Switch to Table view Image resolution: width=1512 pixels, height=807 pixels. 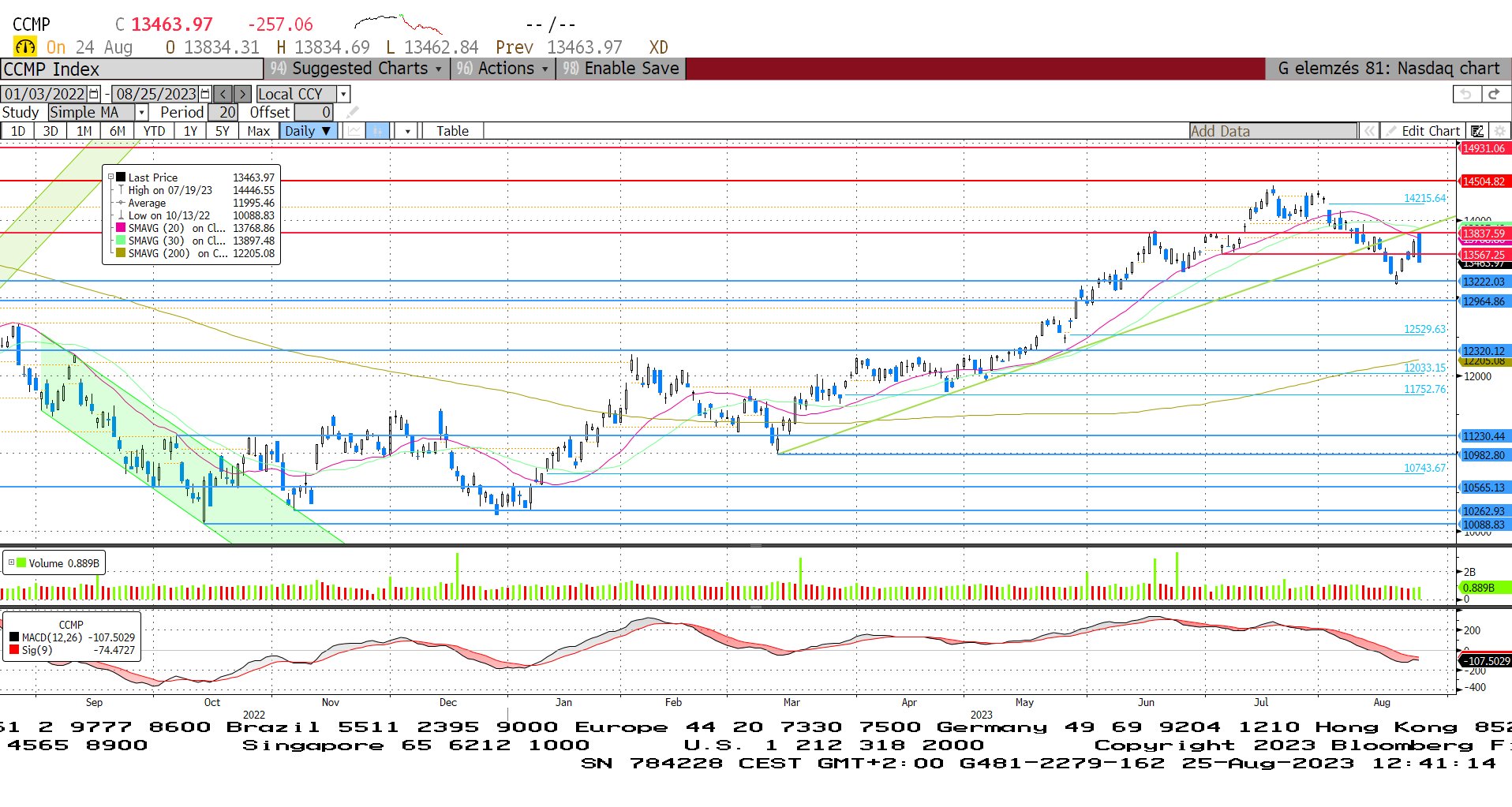click(x=453, y=131)
